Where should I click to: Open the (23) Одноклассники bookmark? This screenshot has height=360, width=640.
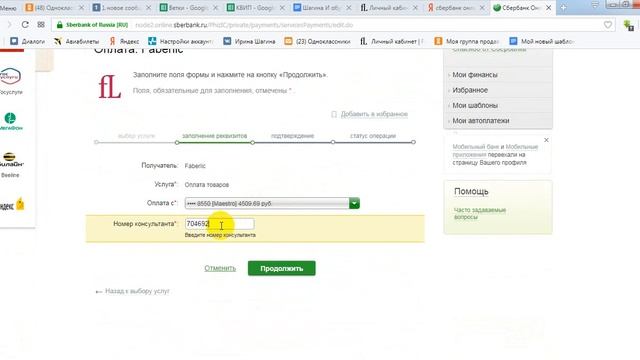click(317, 41)
